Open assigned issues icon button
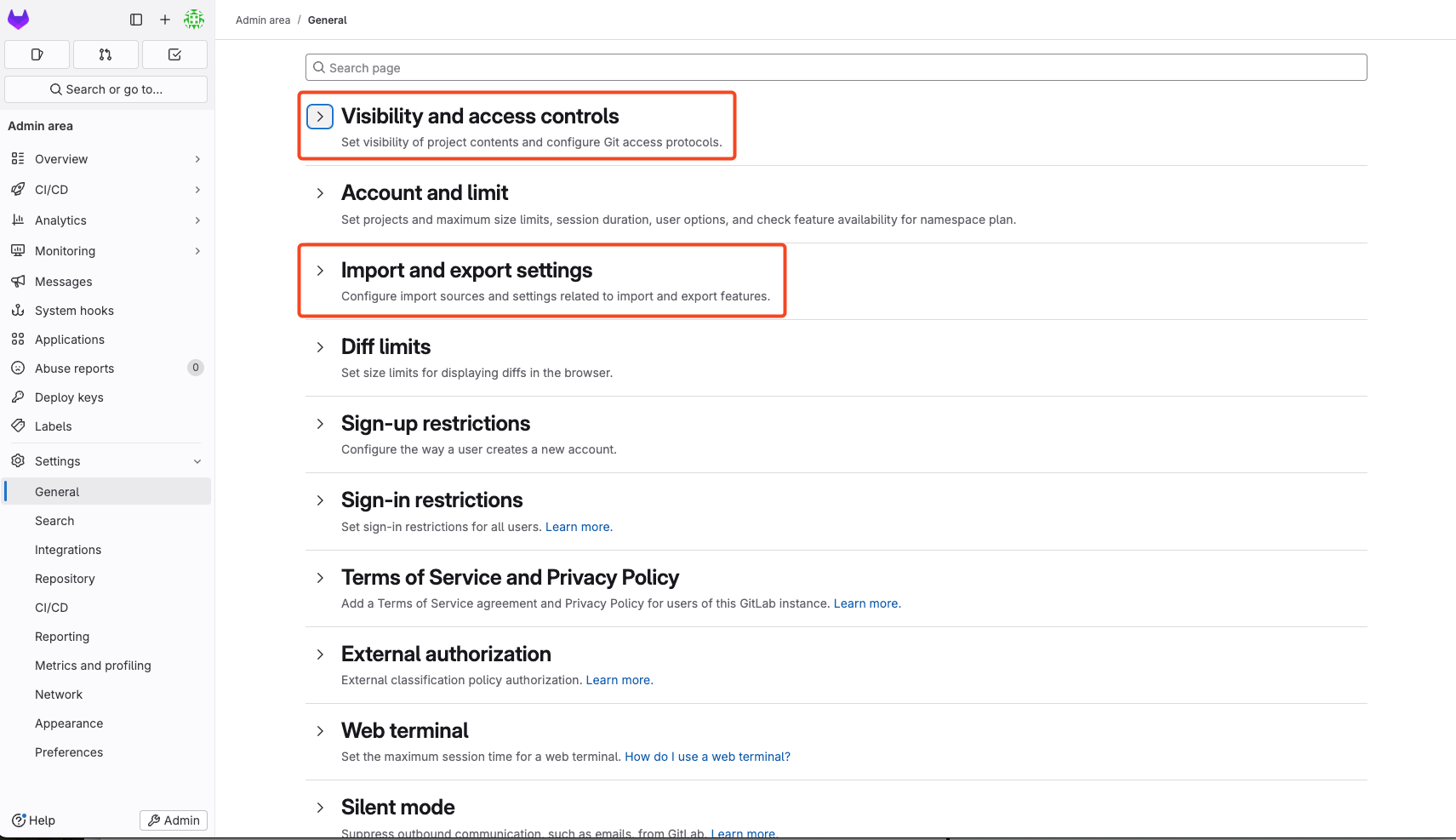Screen dimensions: 1456x840 click(37, 54)
